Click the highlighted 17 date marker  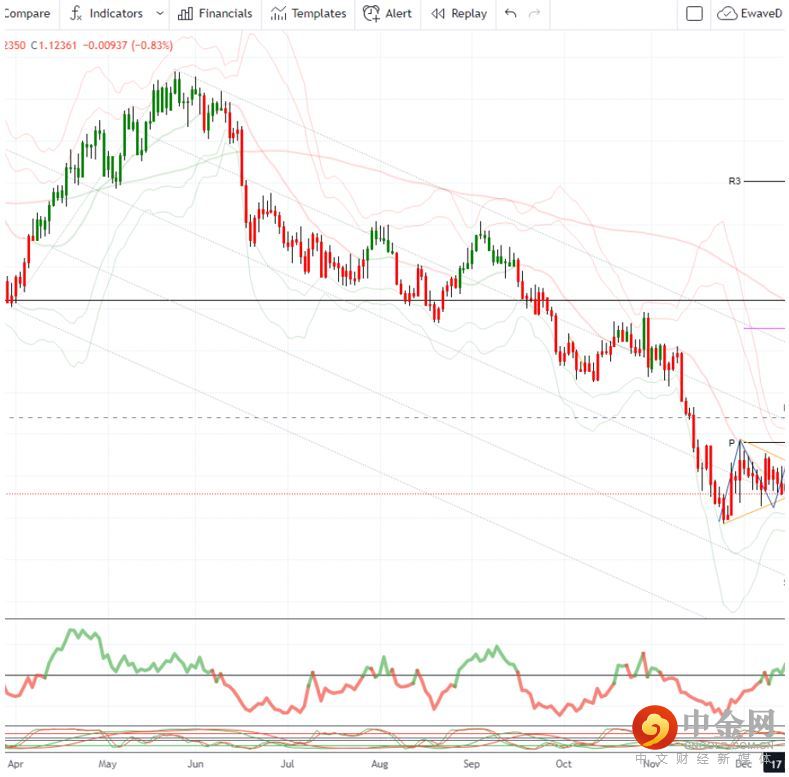pos(775,764)
